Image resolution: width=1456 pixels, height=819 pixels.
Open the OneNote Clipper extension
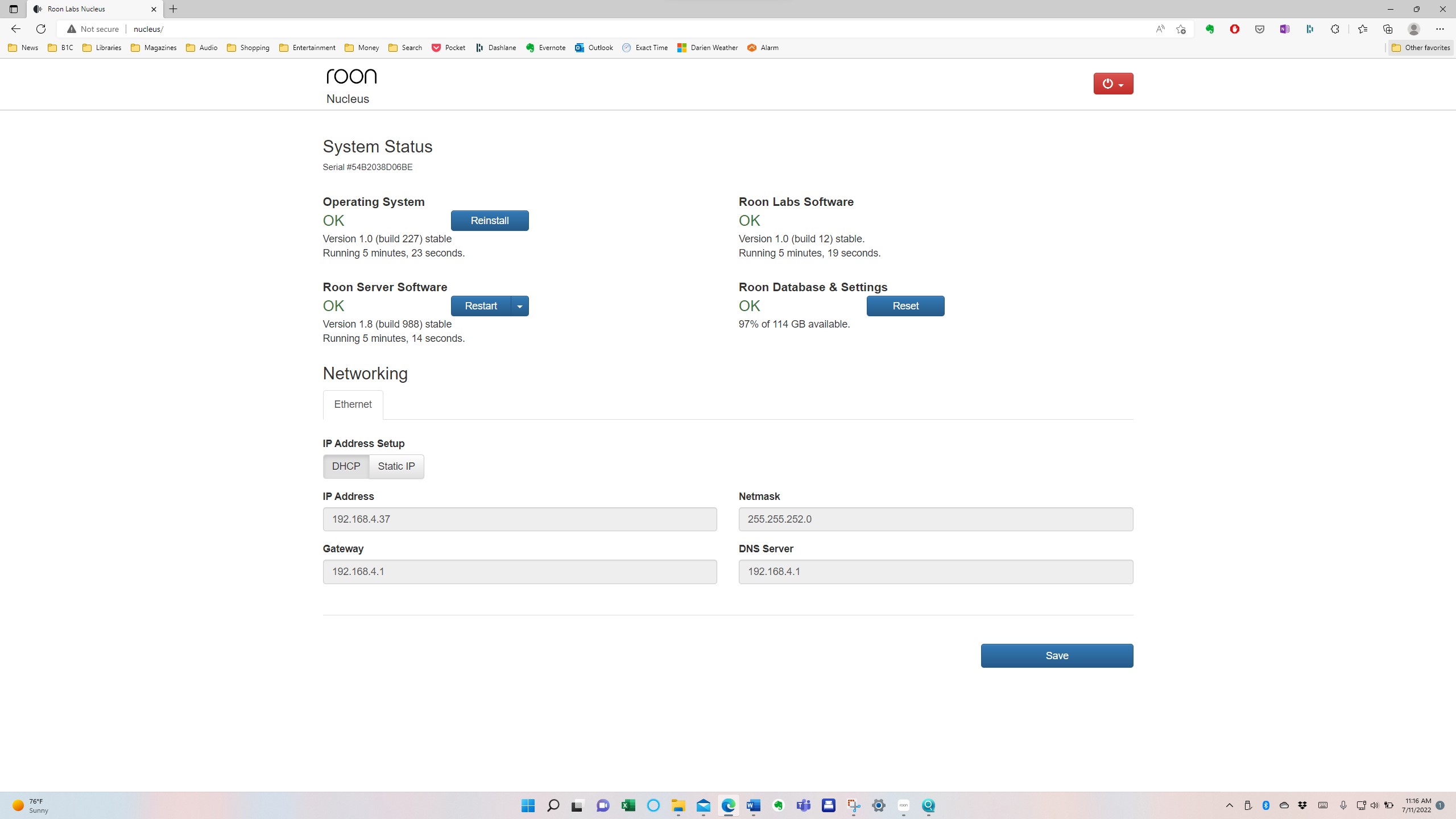click(x=1285, y=29)
